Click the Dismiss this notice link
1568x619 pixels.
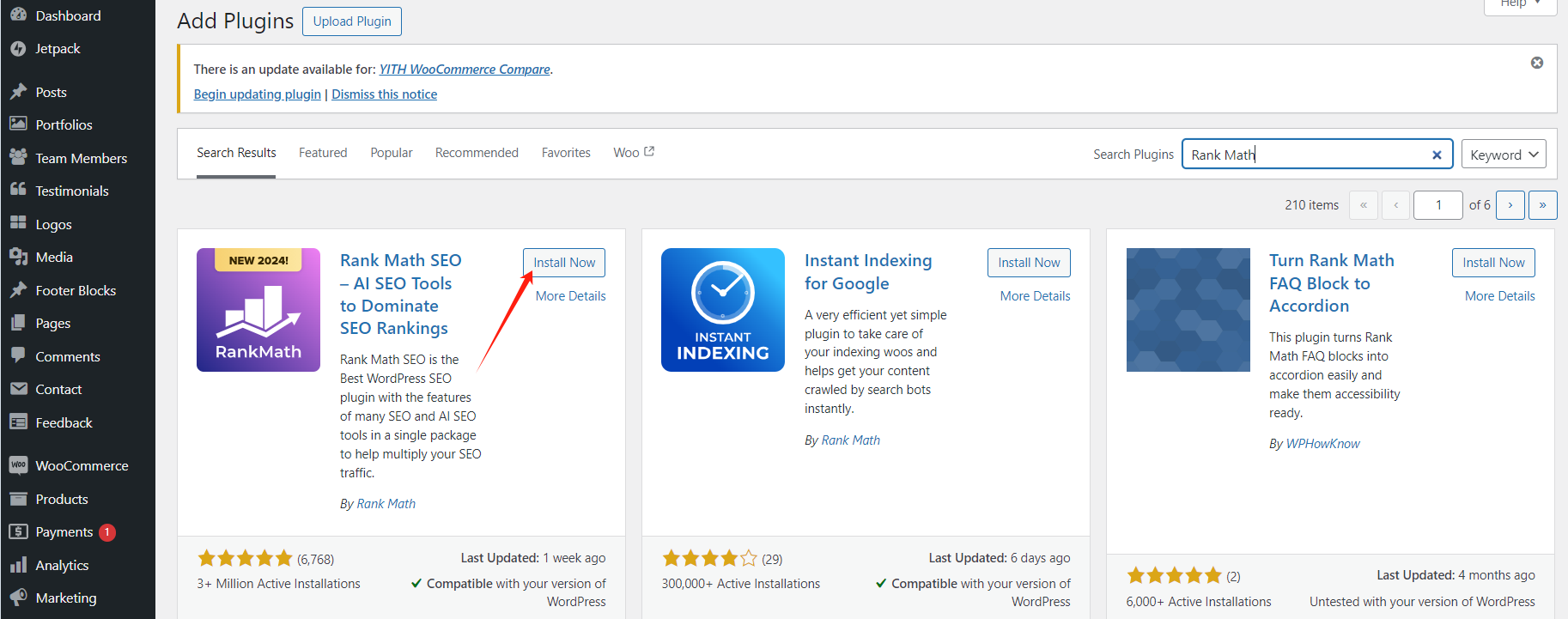[384, 94]
